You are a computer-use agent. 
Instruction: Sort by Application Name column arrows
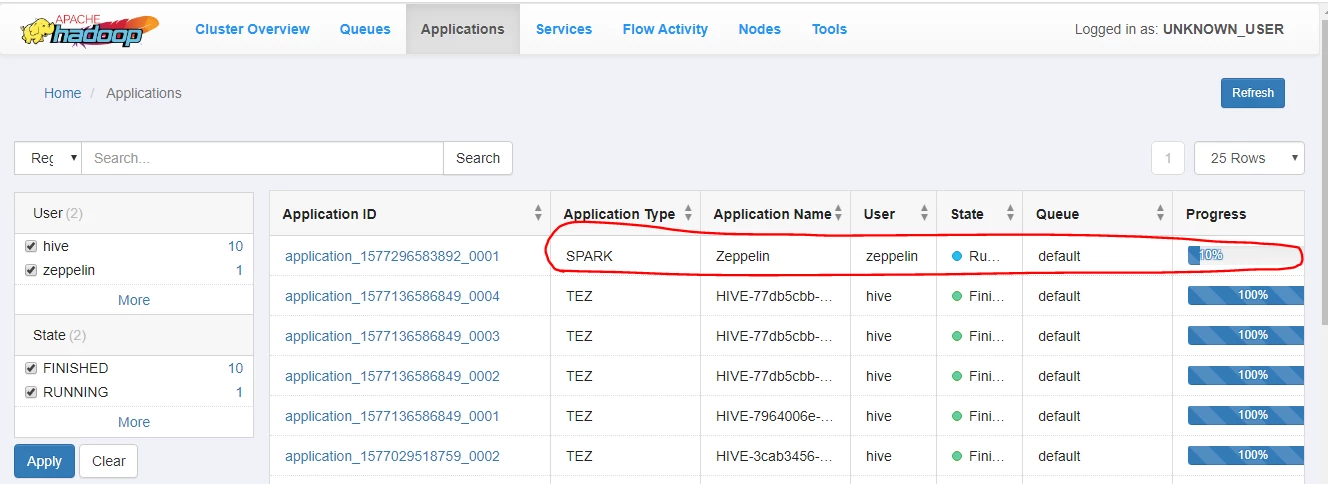click(x=838, y=213)
